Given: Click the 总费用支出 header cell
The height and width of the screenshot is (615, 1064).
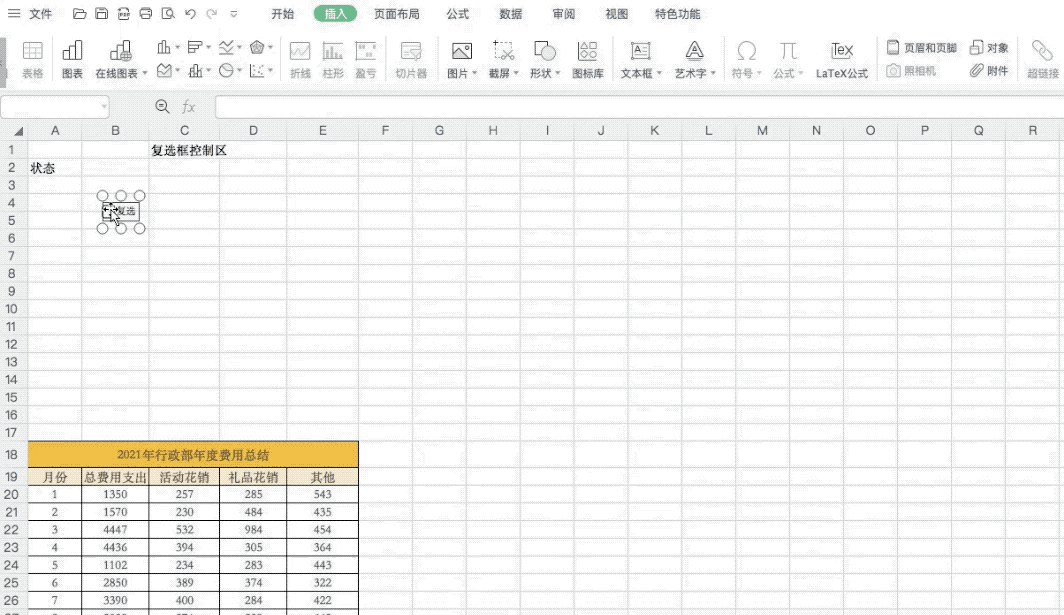Looking at the screenshot, I should pyautogui.click(x=115, y=477).
